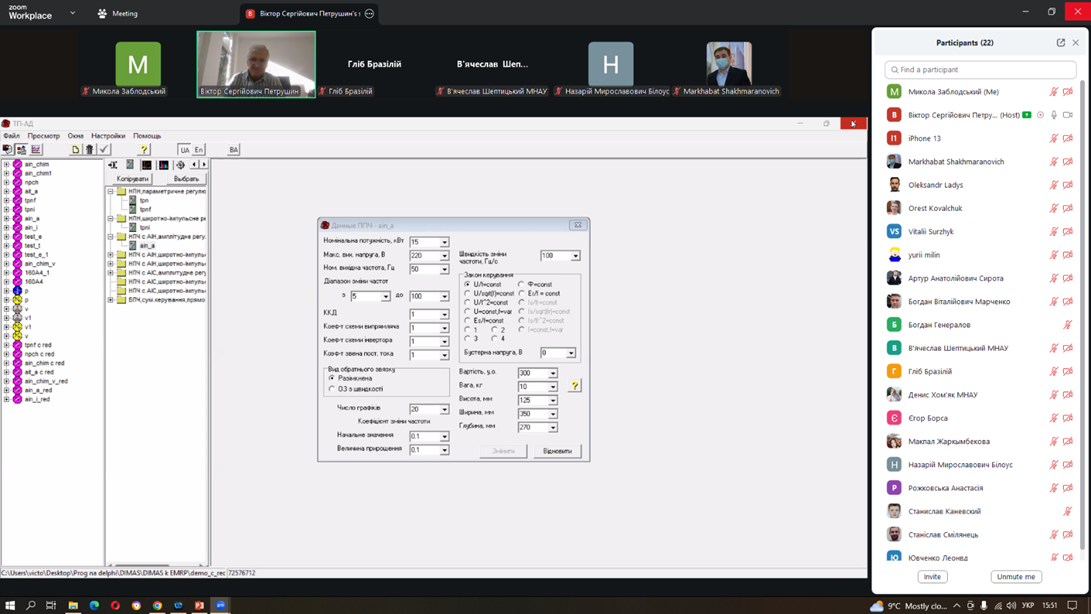Collapse the НПН,параметричне регулювання folder
The image size is (1091, 614).
[x=110, y=191]
